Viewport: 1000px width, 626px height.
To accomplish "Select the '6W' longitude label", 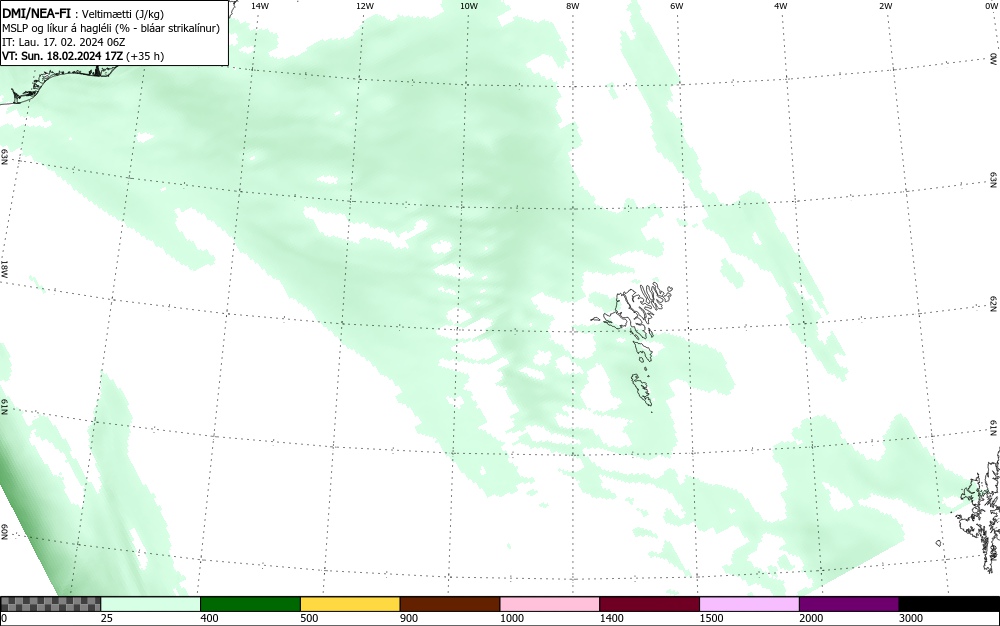I will coord(677,6).
